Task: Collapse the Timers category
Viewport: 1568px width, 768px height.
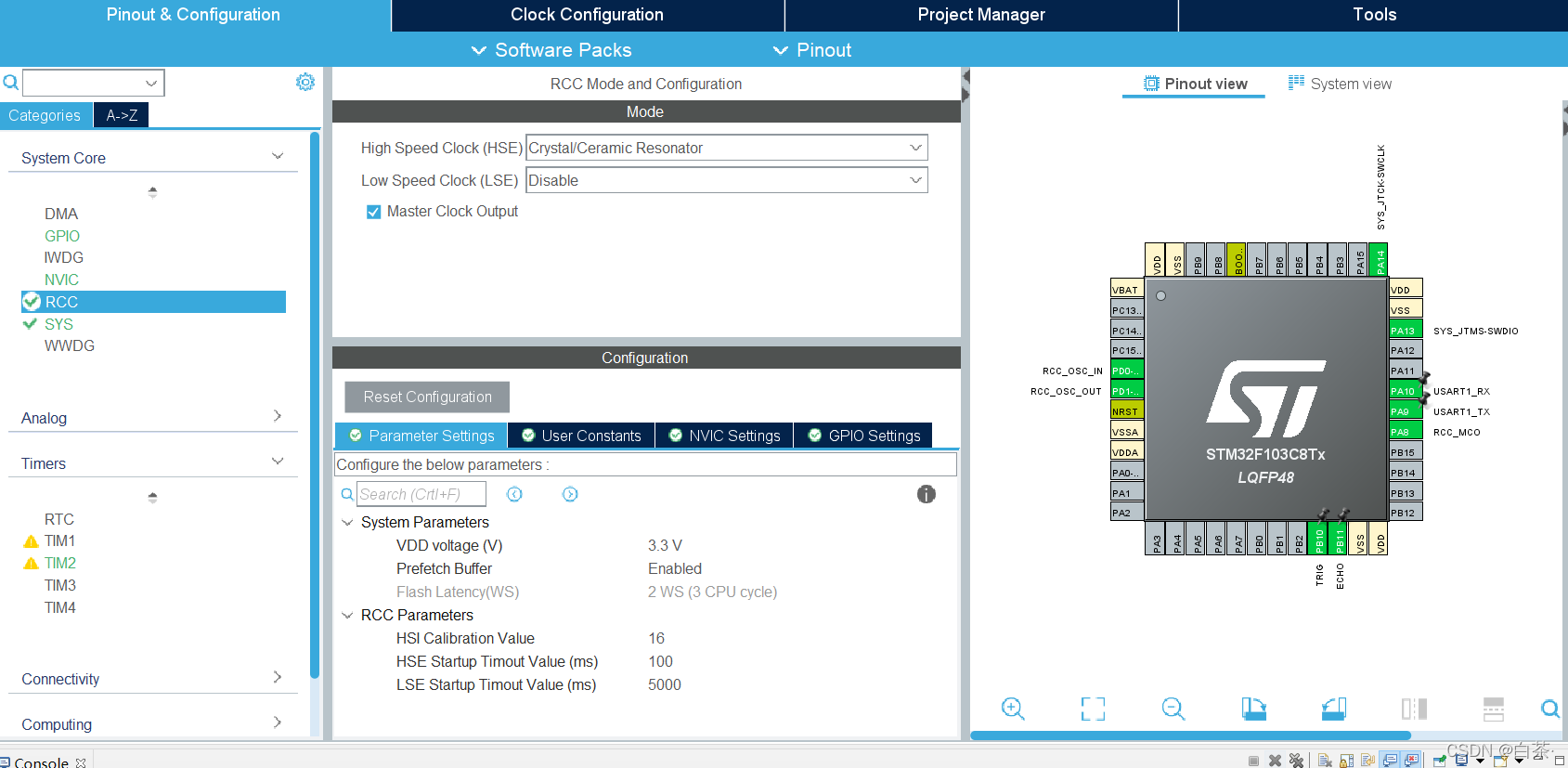Action: pyautogui.click(x=277, y=462)
